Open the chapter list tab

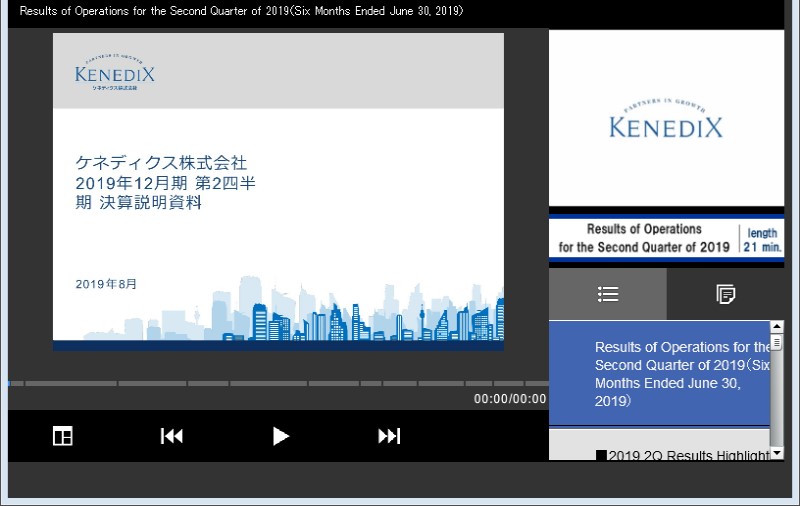[x=608, y=294]
